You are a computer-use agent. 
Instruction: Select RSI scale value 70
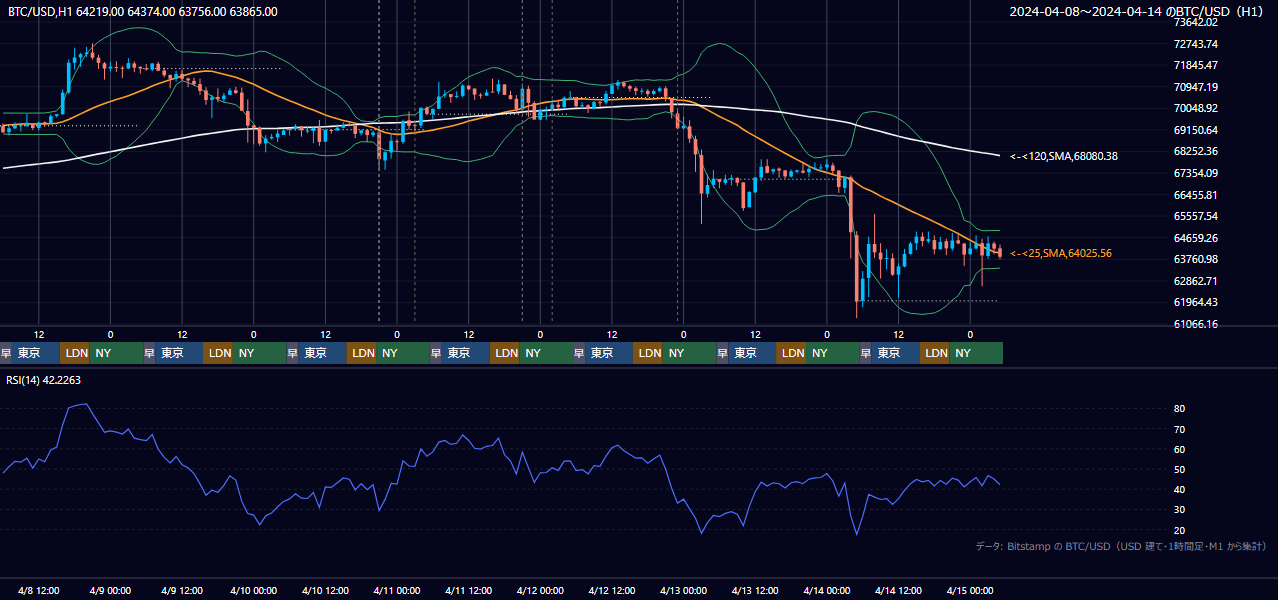(1180, 429)
